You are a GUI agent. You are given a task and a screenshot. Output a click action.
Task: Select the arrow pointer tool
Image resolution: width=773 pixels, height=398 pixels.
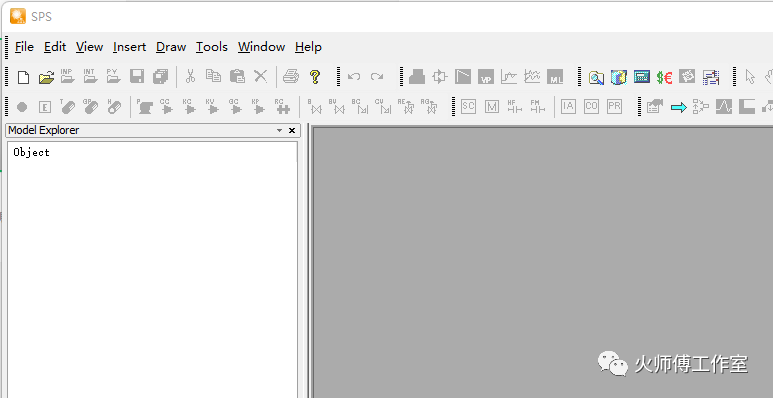coord(750,77)
